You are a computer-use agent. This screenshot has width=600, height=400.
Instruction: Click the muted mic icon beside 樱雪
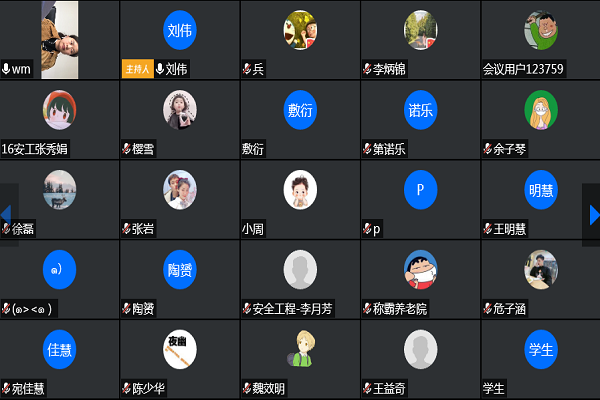point(126,149)
